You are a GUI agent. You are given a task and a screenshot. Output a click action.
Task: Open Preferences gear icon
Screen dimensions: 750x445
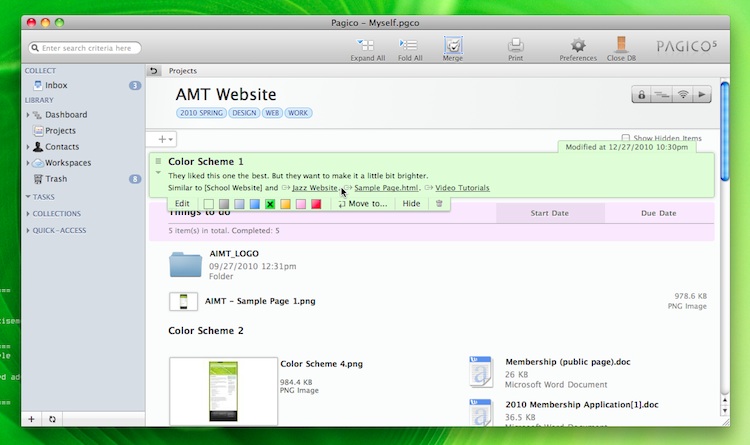[x=578, y=45]
